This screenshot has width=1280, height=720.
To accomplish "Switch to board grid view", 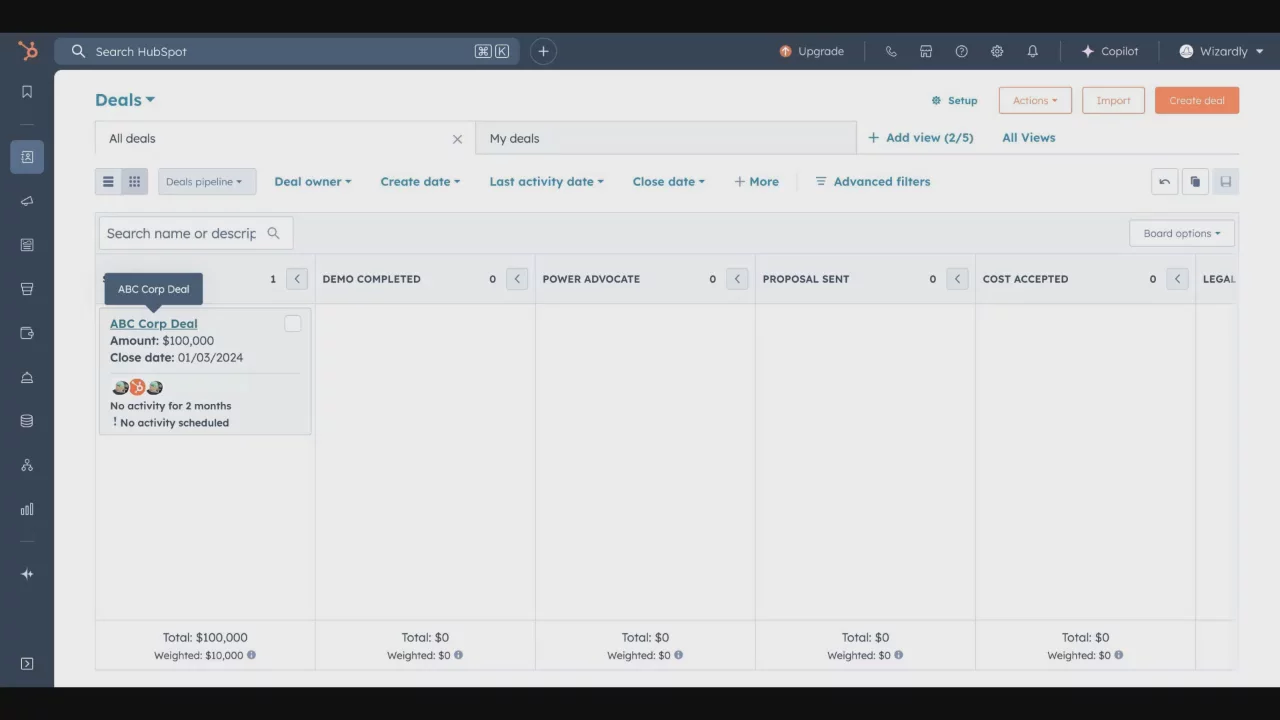I will tap(135, 181).
